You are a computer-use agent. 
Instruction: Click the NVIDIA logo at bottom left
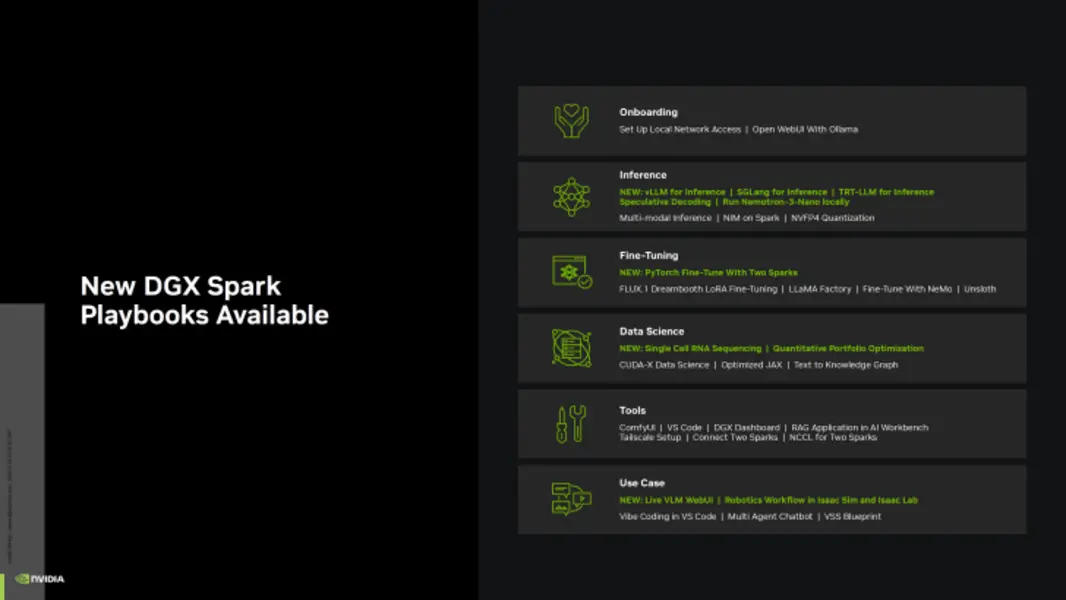click(40, 578)
